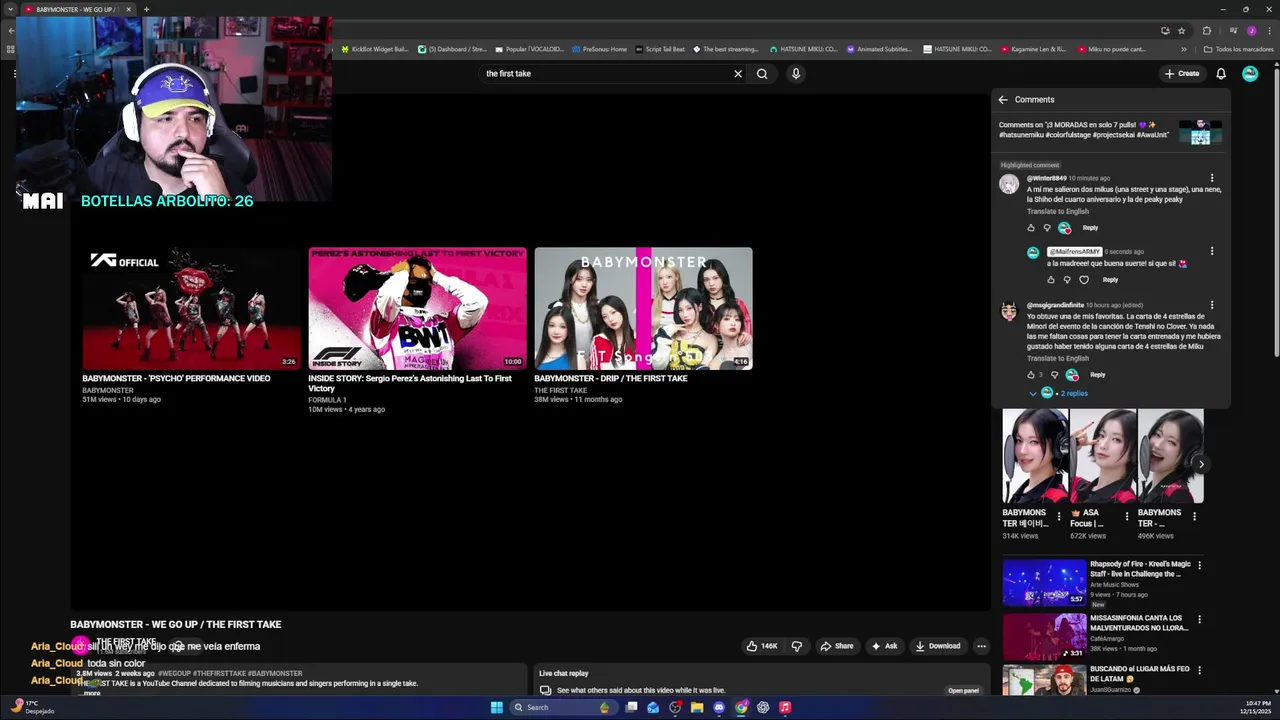Translate @msgigrandinfinite comment to English
The height and width of the screenshot is (720, 1280).
point(1058,358)
